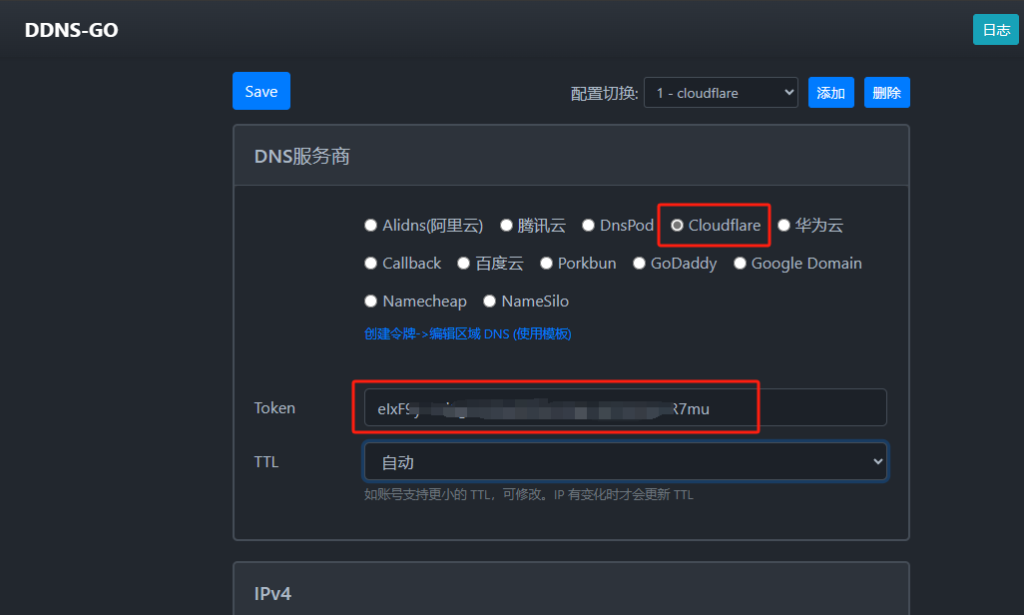The height and width of the screenshot is (615, 1024).
Task: Pick NameSilo as DNS provider
Action: (490, 301)
